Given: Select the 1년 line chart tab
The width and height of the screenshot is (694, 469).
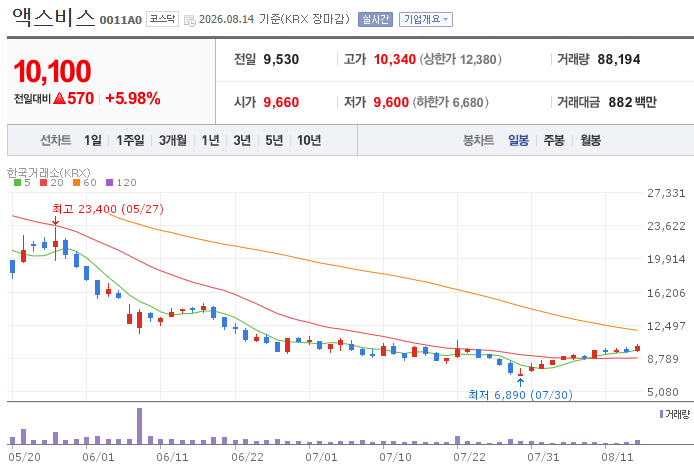Looking at the screenshot, I should 210,140.
